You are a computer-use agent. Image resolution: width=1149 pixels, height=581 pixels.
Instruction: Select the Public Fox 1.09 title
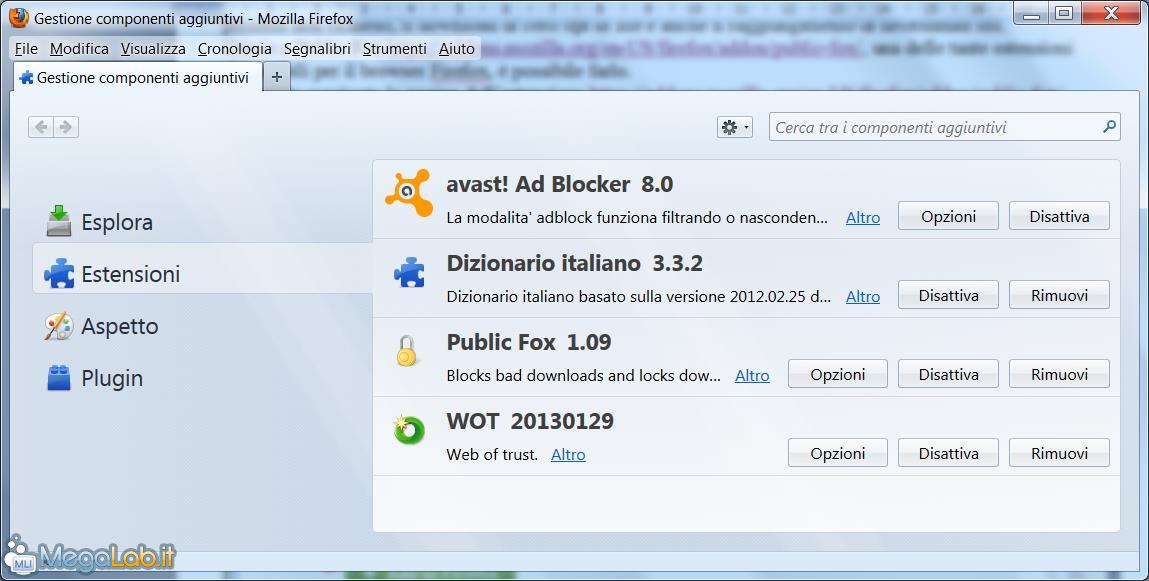(x=529, y=342)
